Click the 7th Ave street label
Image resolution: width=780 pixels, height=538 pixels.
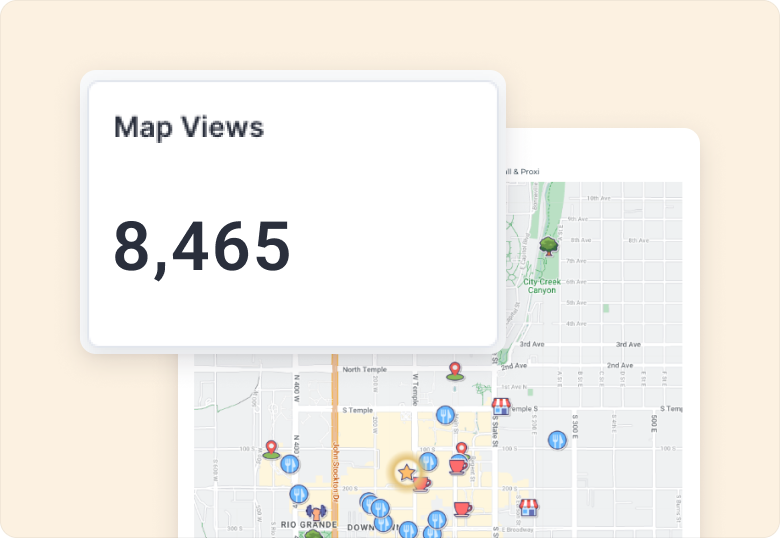point(577,261)
